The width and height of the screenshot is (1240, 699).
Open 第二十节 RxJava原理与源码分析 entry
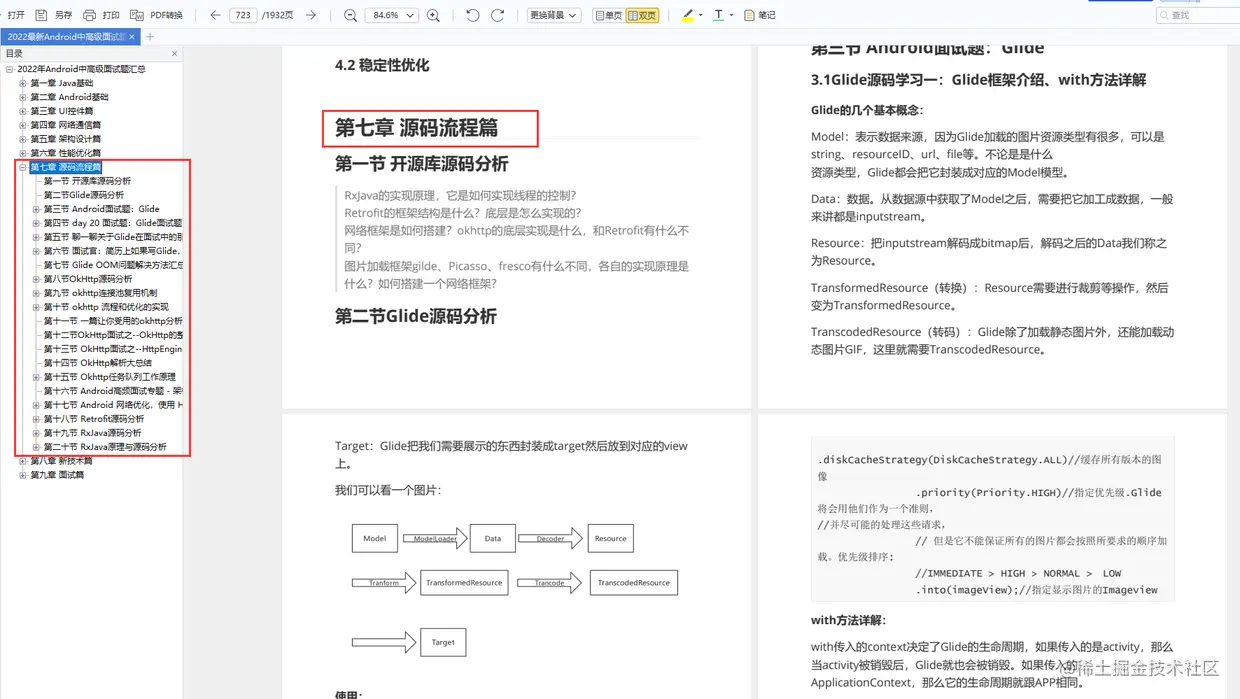coord(105,447)
